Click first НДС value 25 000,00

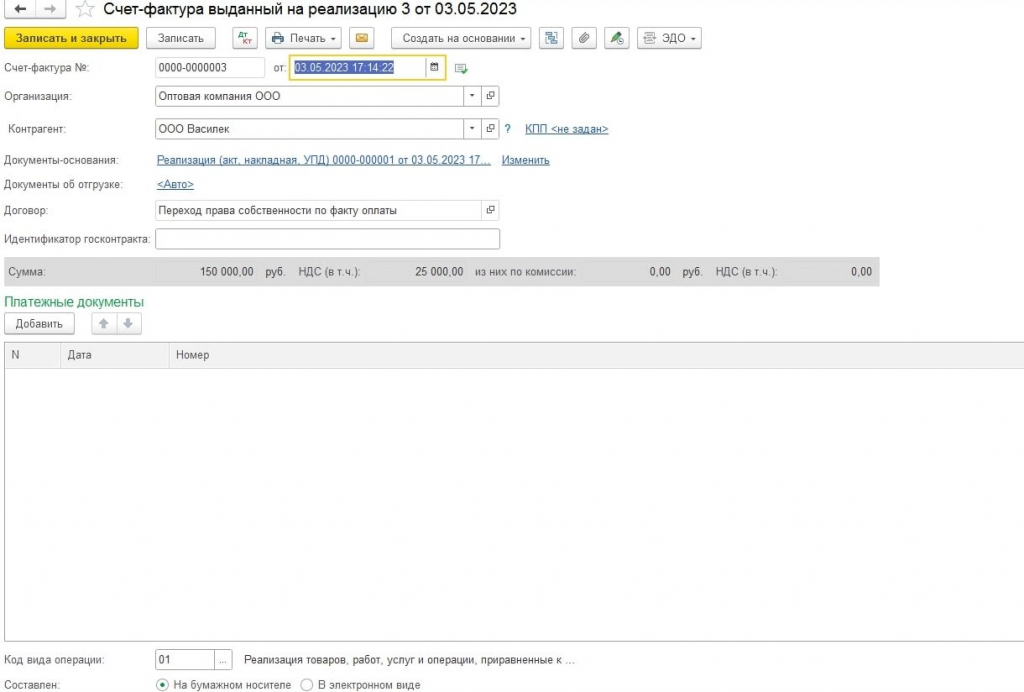[439, 272]
